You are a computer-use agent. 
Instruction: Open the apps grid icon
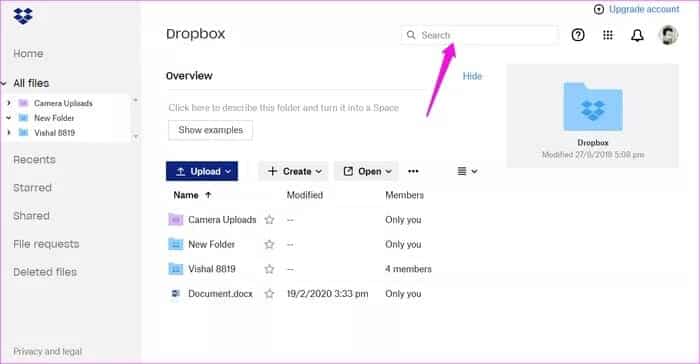click(x=608, y=35)
